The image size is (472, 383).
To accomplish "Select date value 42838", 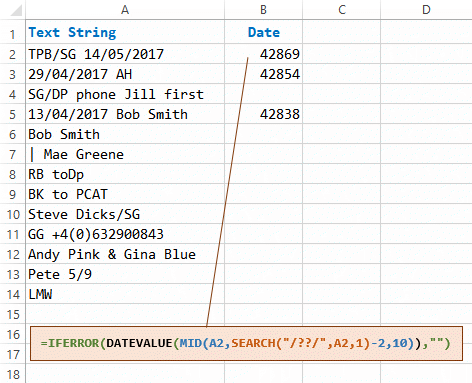I will 263,114.
